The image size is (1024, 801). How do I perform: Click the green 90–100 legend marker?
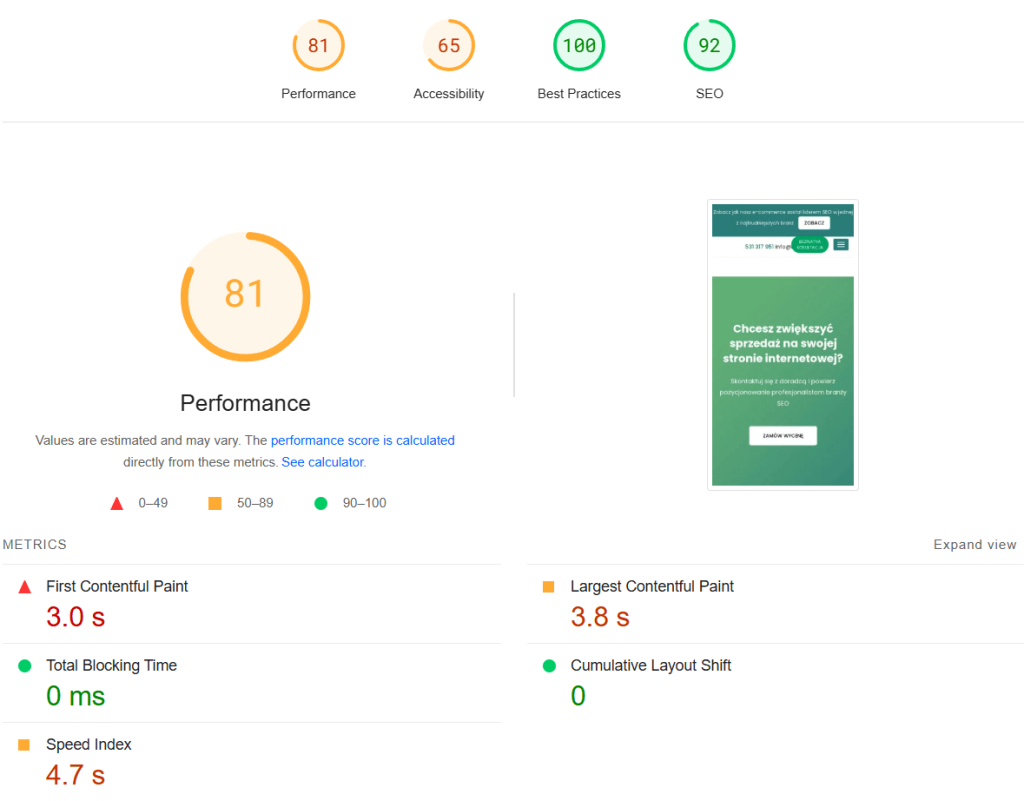click(x=321, y=503)
